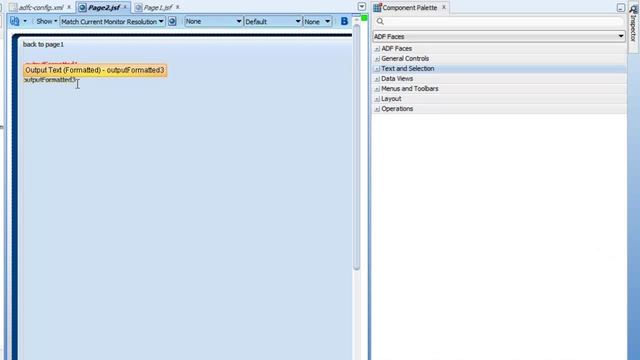Image resolution: width=640 pixels, height=360 pixels.
Task: Click the green status indicator
Action: click(x=364, y=18)
